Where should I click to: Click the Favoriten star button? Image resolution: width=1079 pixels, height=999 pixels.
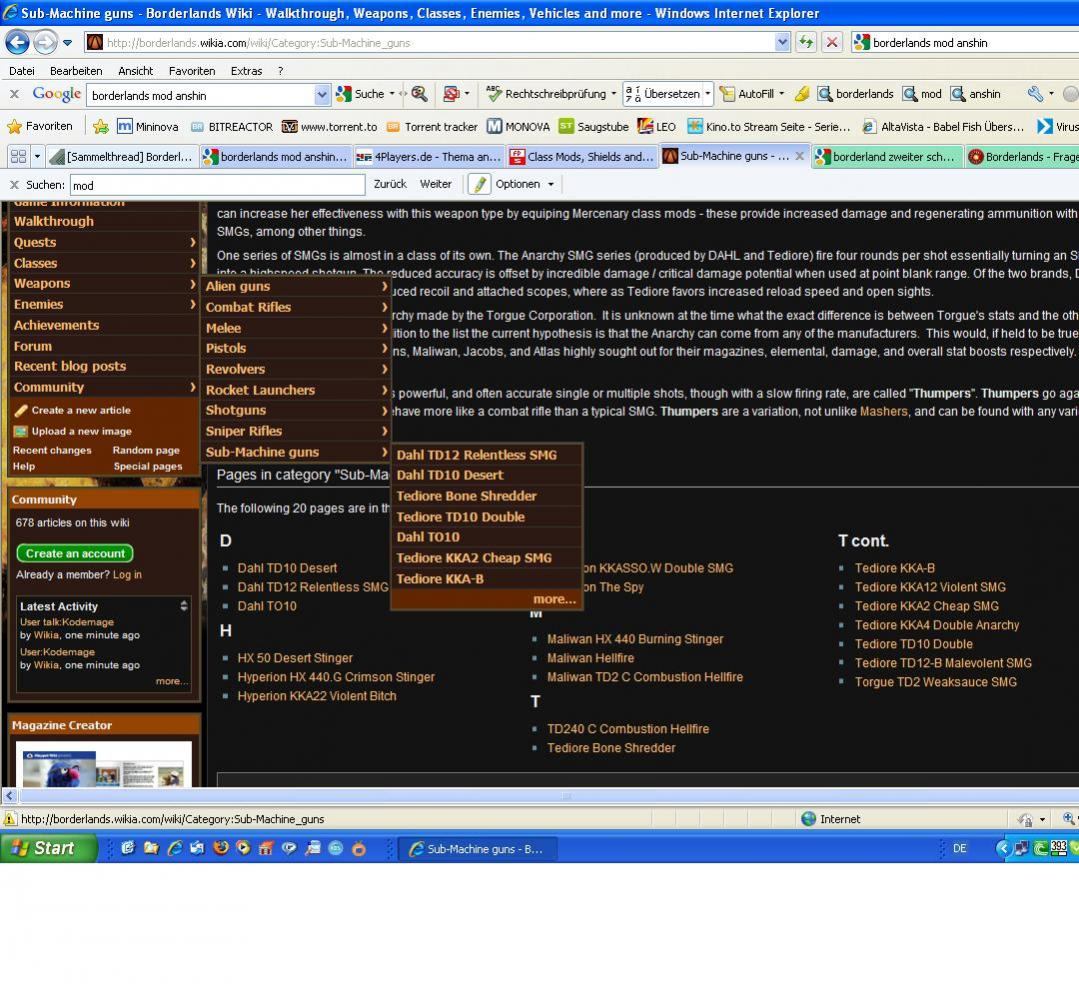tap(39, 127)
